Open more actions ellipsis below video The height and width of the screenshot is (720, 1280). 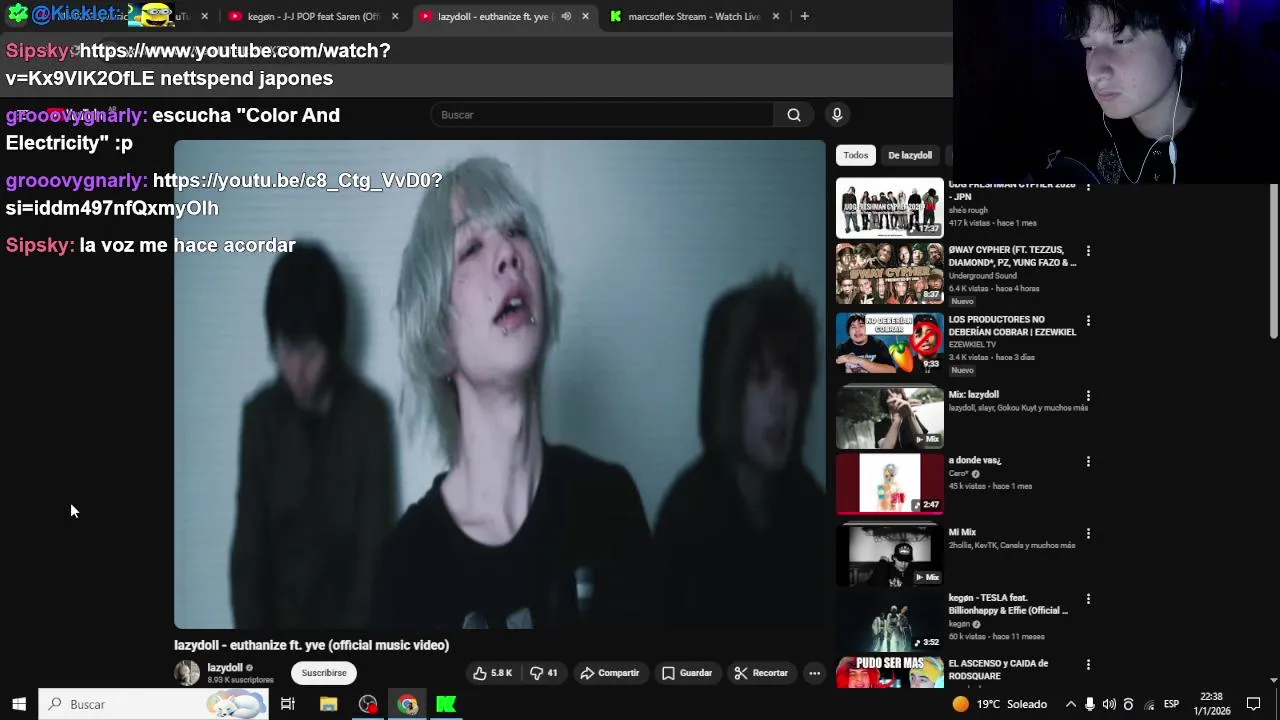pos(815,673)
